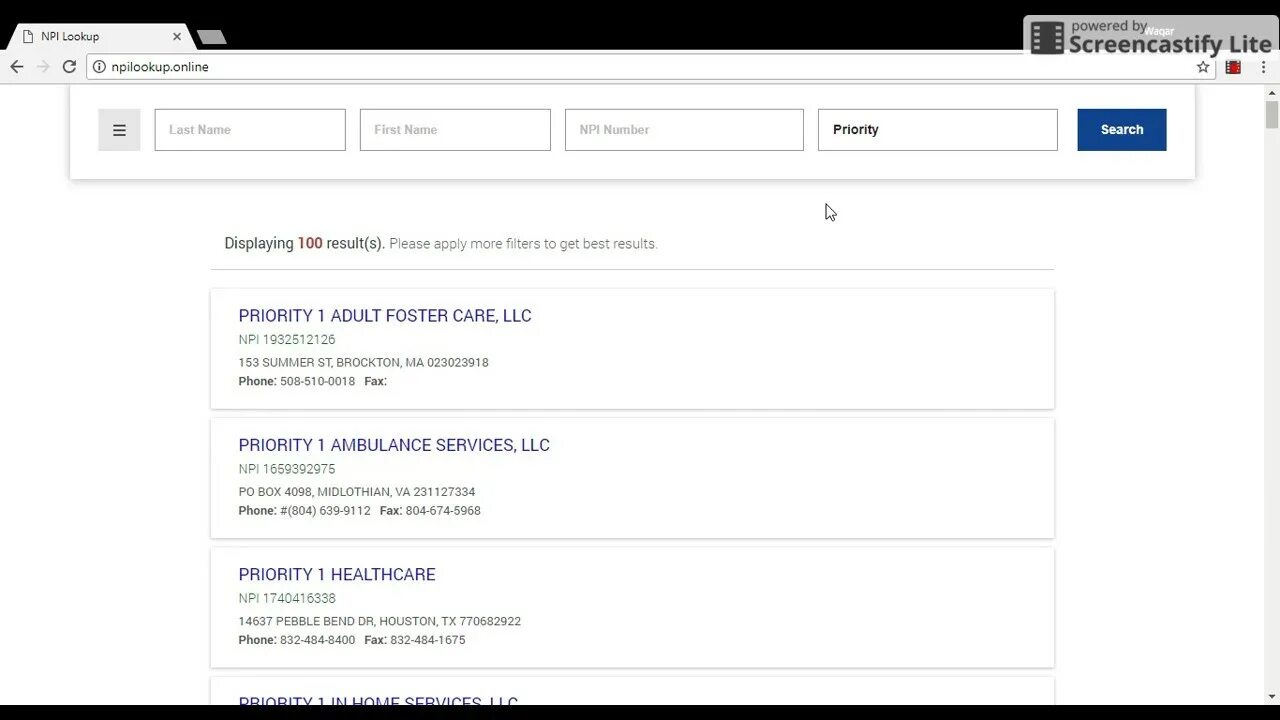The height and width of the screenshot is (720, 1280).
Task: Close the NPI Lookup tab
Action: 177,36
